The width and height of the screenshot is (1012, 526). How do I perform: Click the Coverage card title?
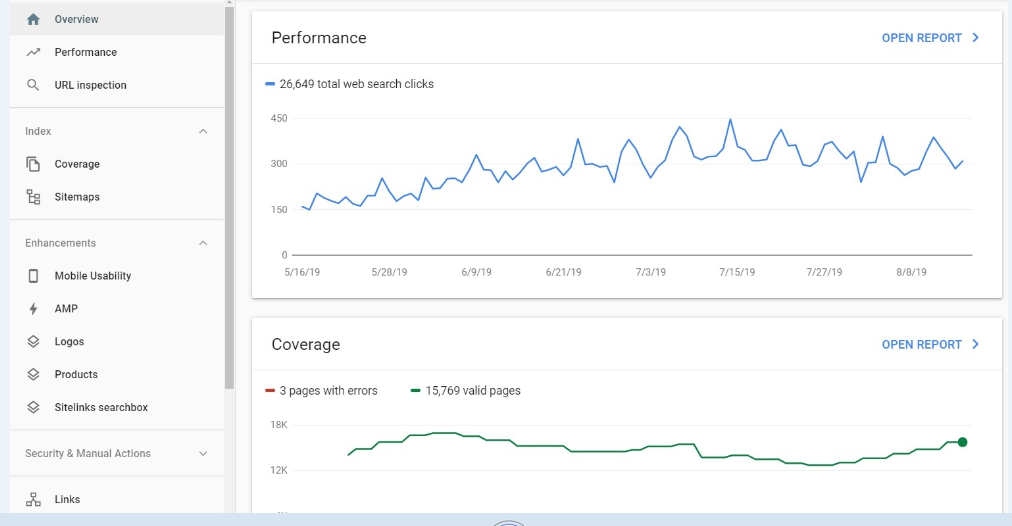(x=306, y=345)
